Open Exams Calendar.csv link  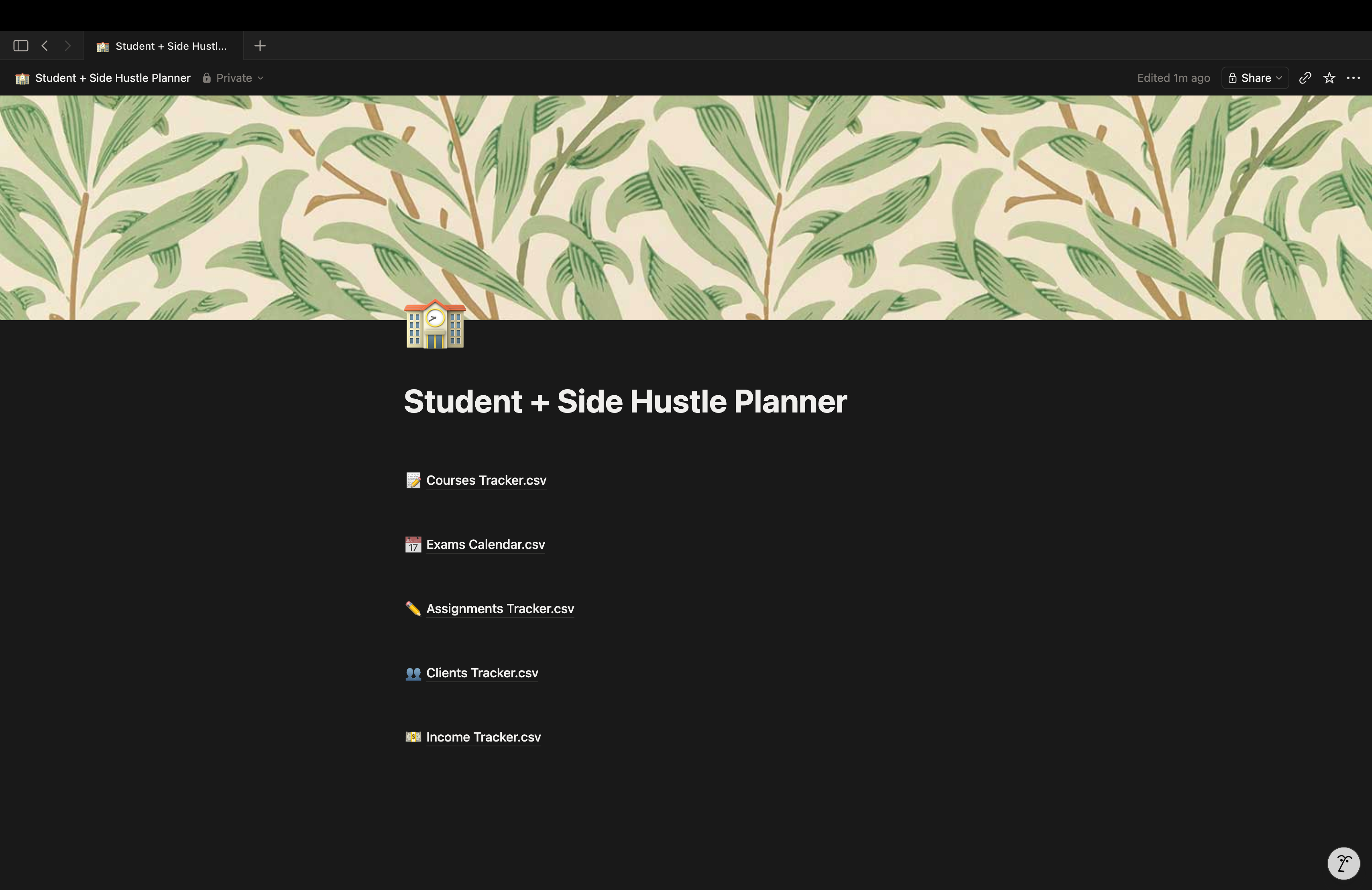tap(485, 545)
